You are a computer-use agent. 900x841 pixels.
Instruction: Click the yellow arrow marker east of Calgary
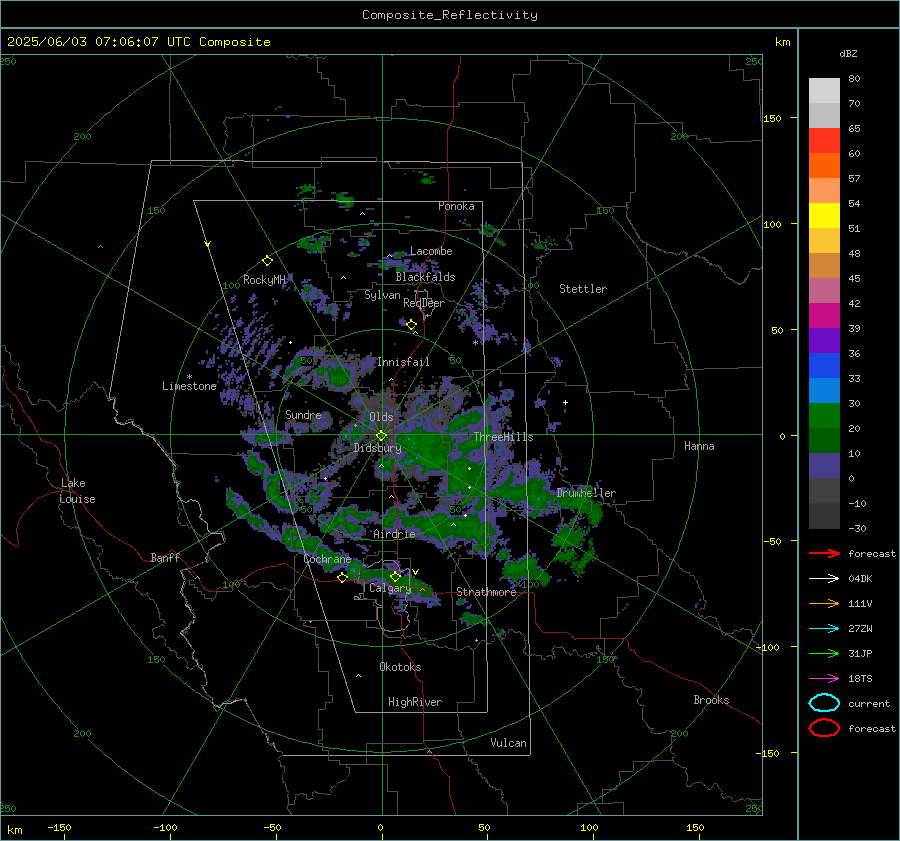pyautogui.click(x=416, y=572)
